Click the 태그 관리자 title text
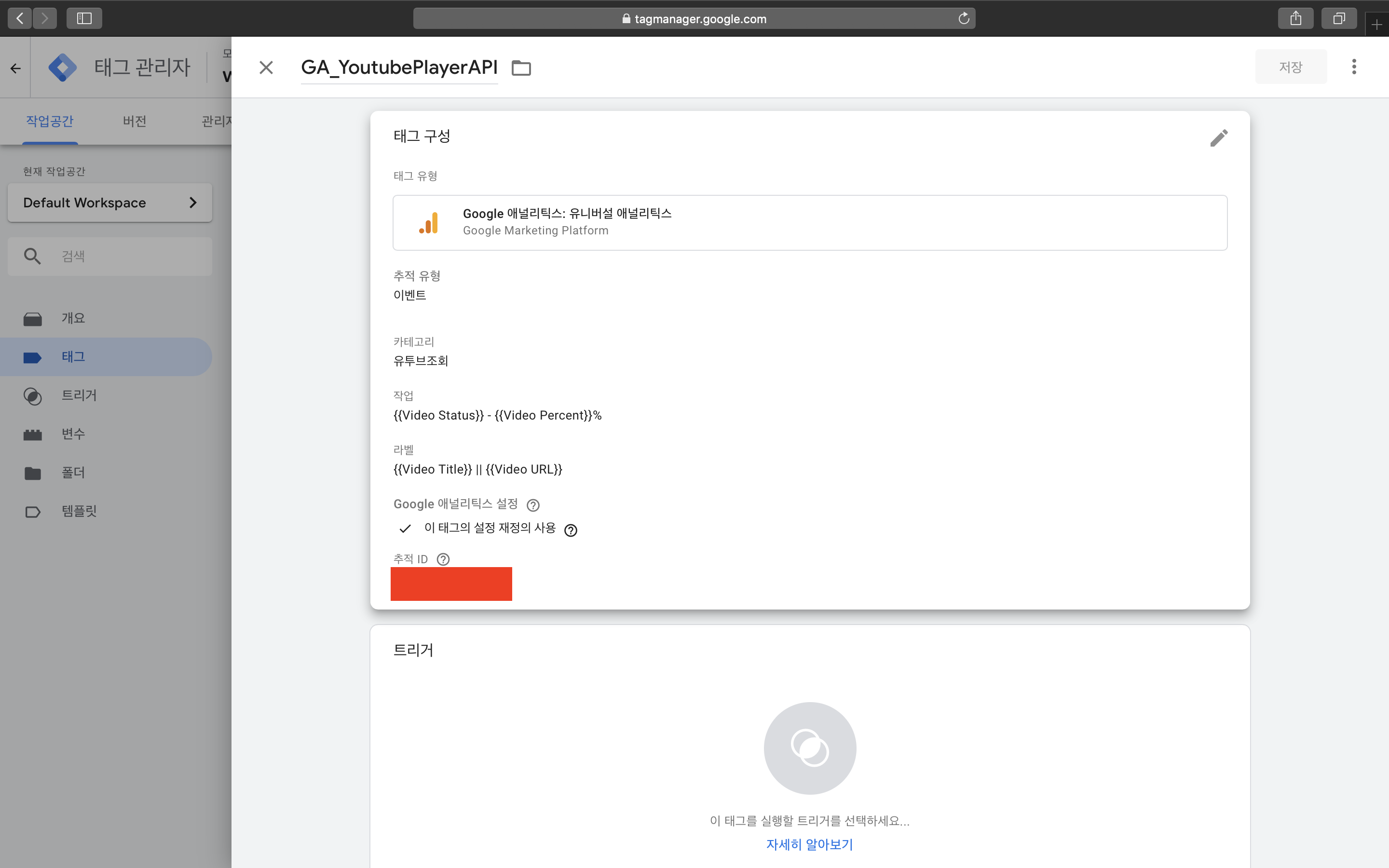Viewport: 1389px width, 868px height. (x=142, y=67)
